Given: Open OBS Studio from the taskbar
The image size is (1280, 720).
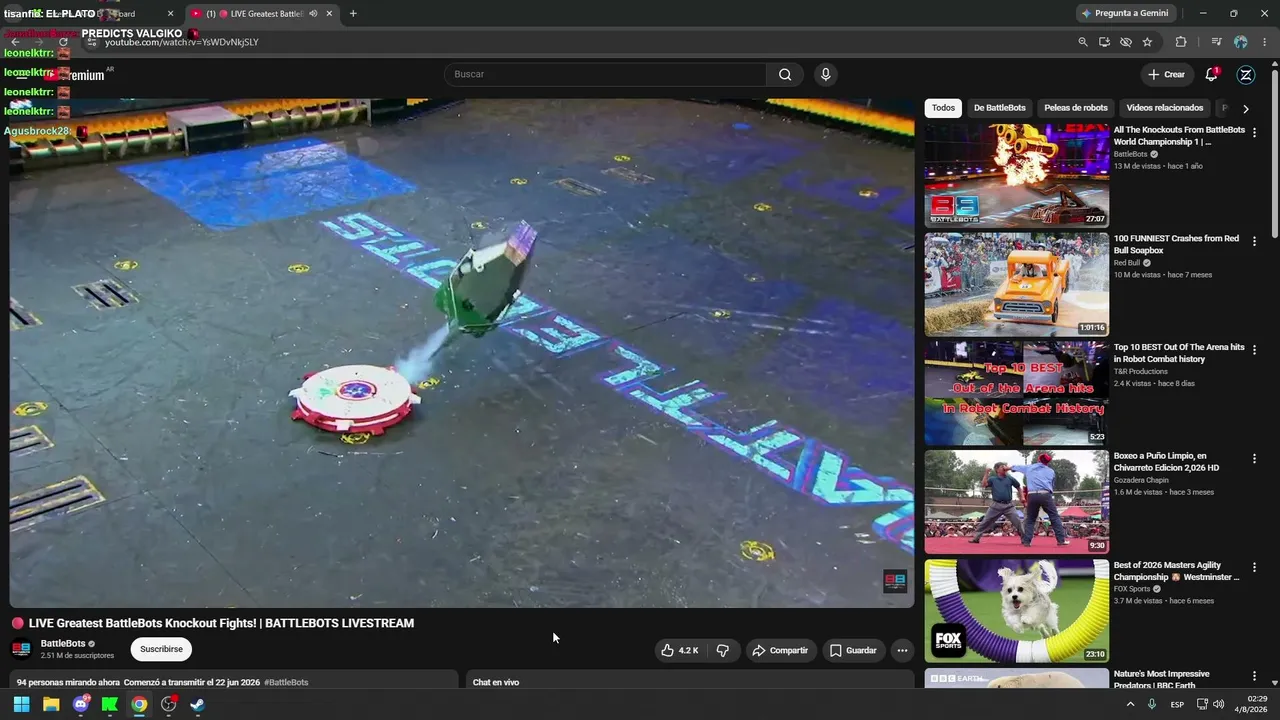Looking at the screenshot, I should click(x=168, y=704).
